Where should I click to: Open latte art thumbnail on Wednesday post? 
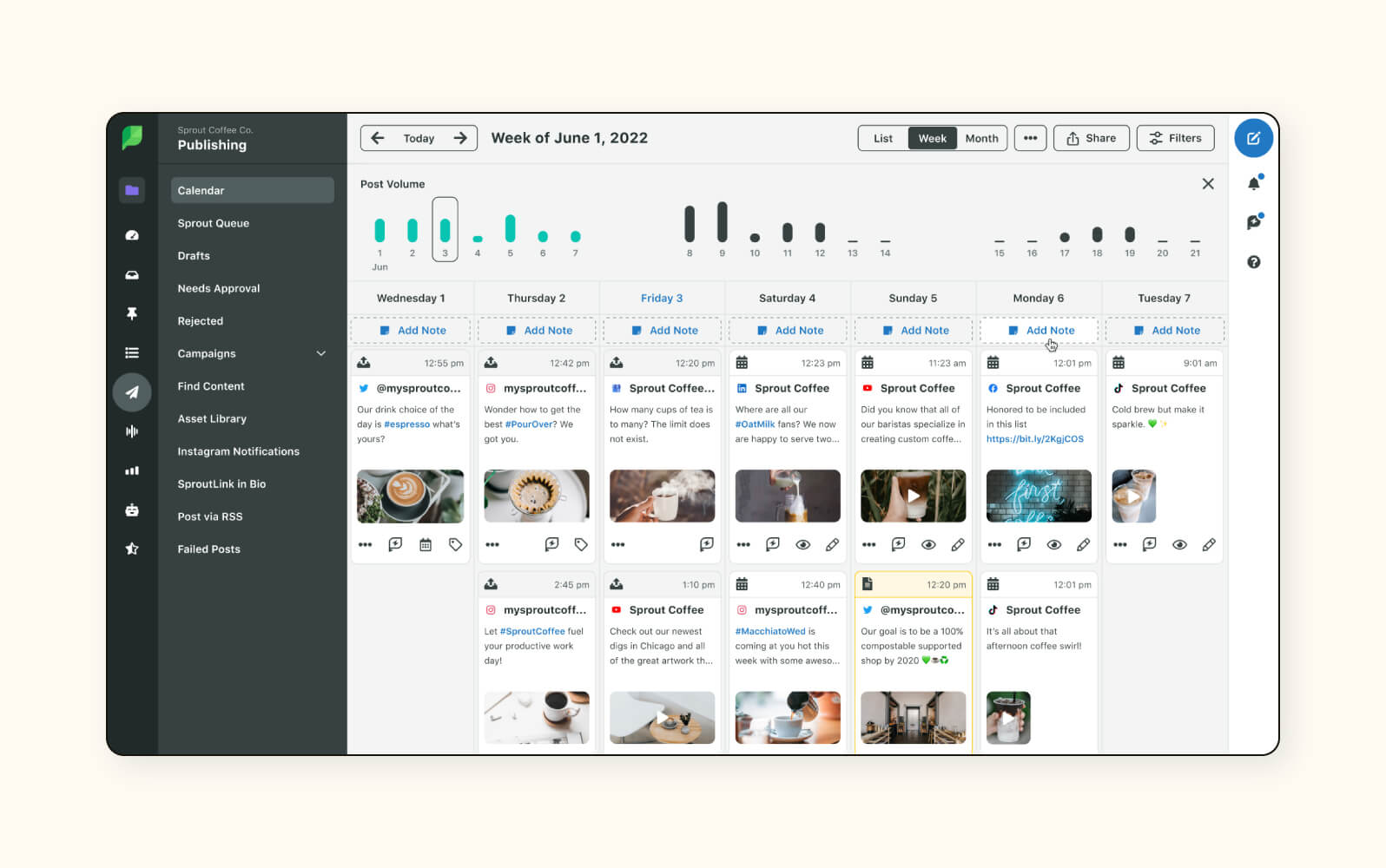tap(410, 496)
